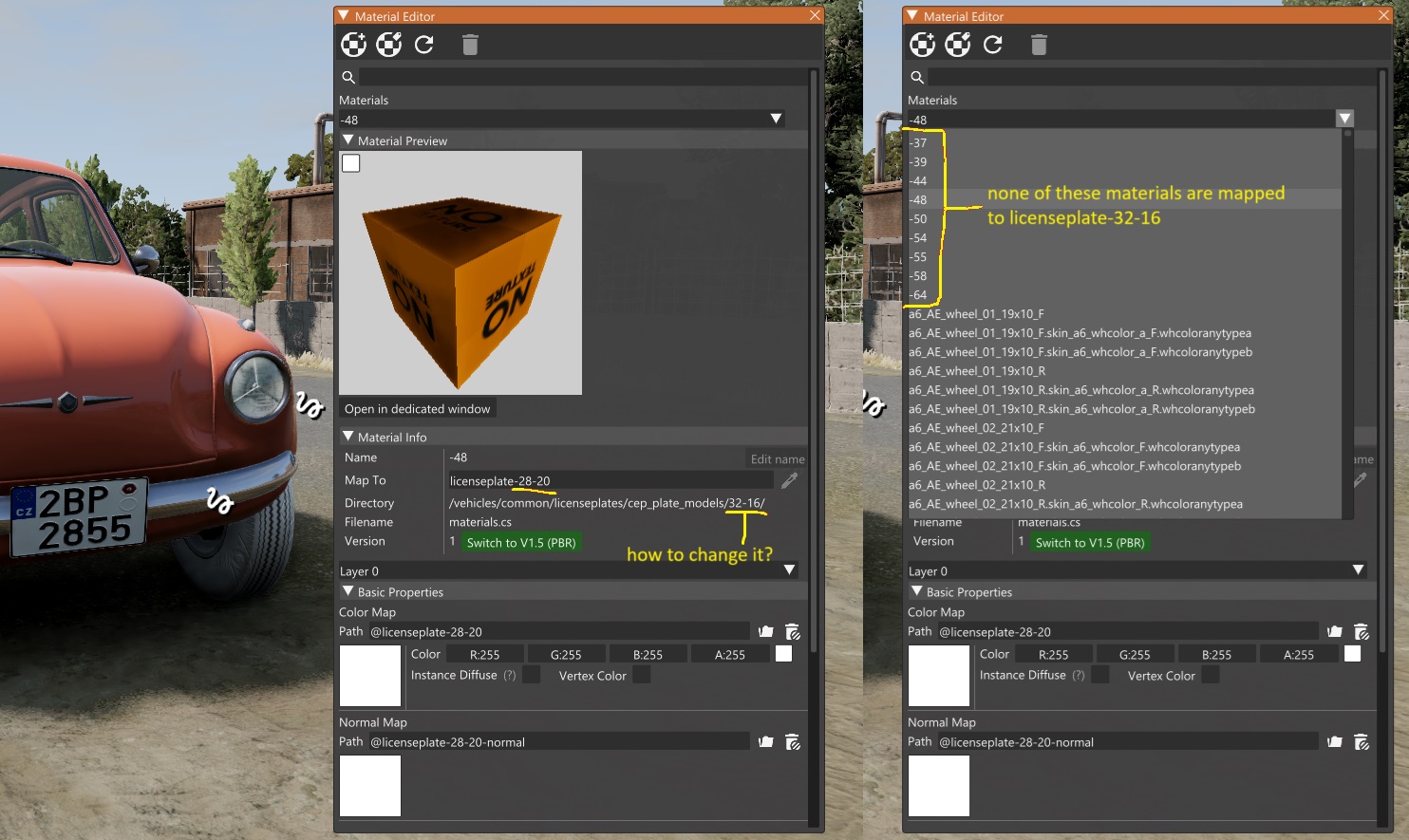Click search magnifier icon in left Material Editor
This screenshot has width=1409, height=840.
click(x=348, y=78)
